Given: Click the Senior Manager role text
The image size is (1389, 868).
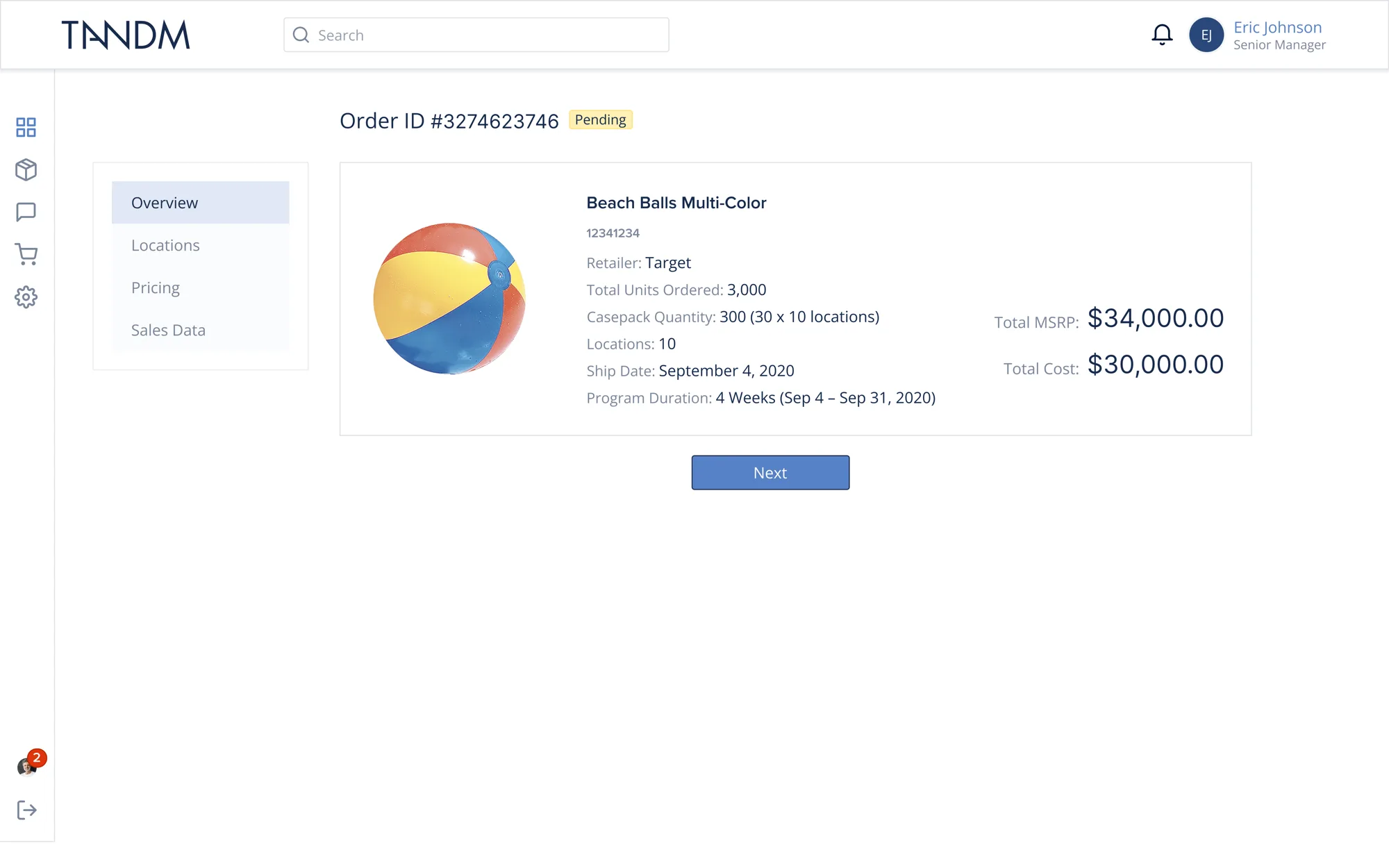Looking at the screenshot, I should 1279,45.
